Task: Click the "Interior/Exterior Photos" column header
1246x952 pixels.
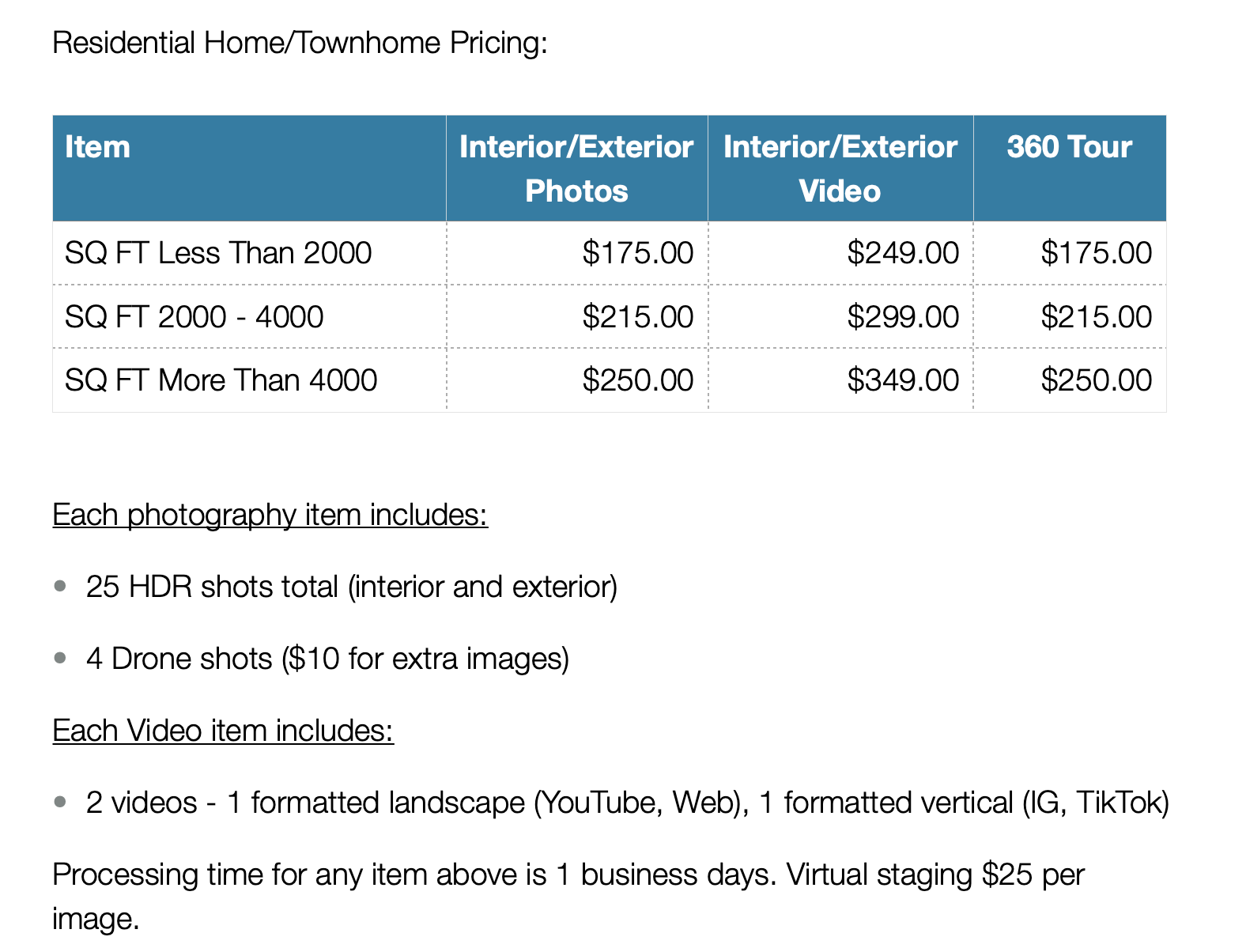Action: [x=576, y=168]
